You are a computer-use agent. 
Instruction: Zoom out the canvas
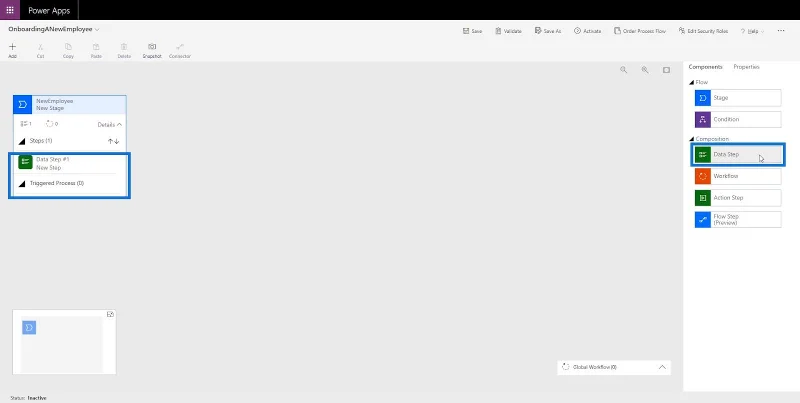pos(623,70)
